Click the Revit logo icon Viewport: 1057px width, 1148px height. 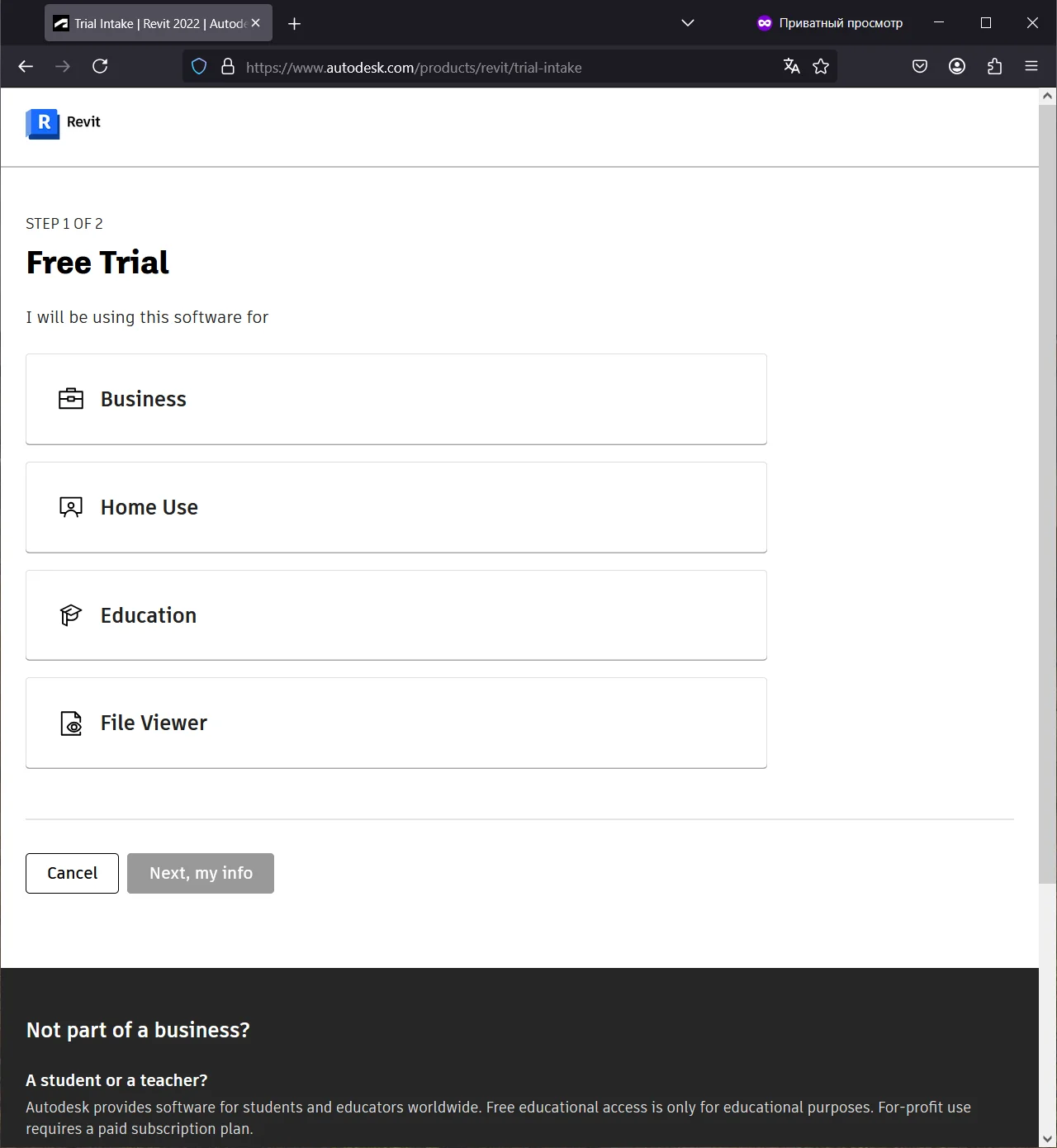pyautogui.click(x=43, y=123)
